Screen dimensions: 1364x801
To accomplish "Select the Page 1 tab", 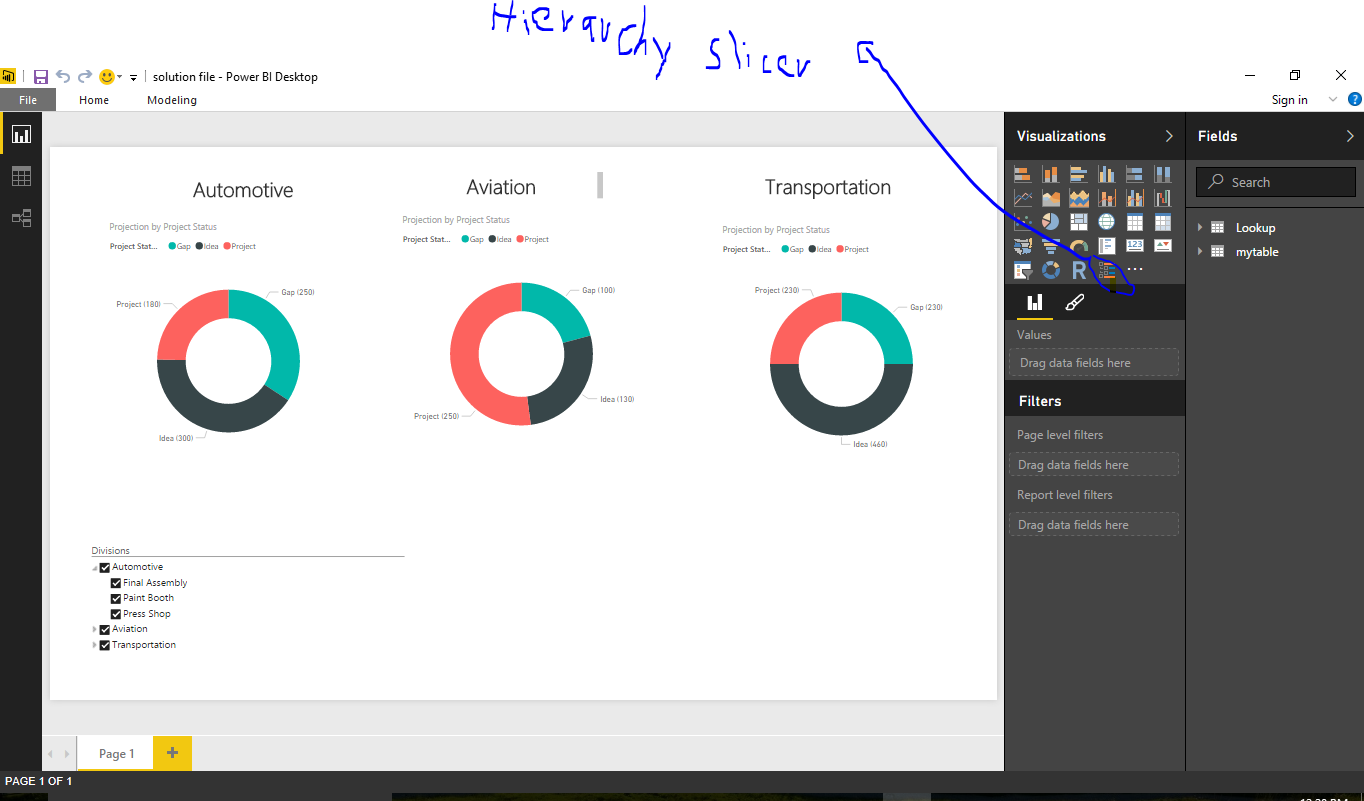I will point(116,753).
